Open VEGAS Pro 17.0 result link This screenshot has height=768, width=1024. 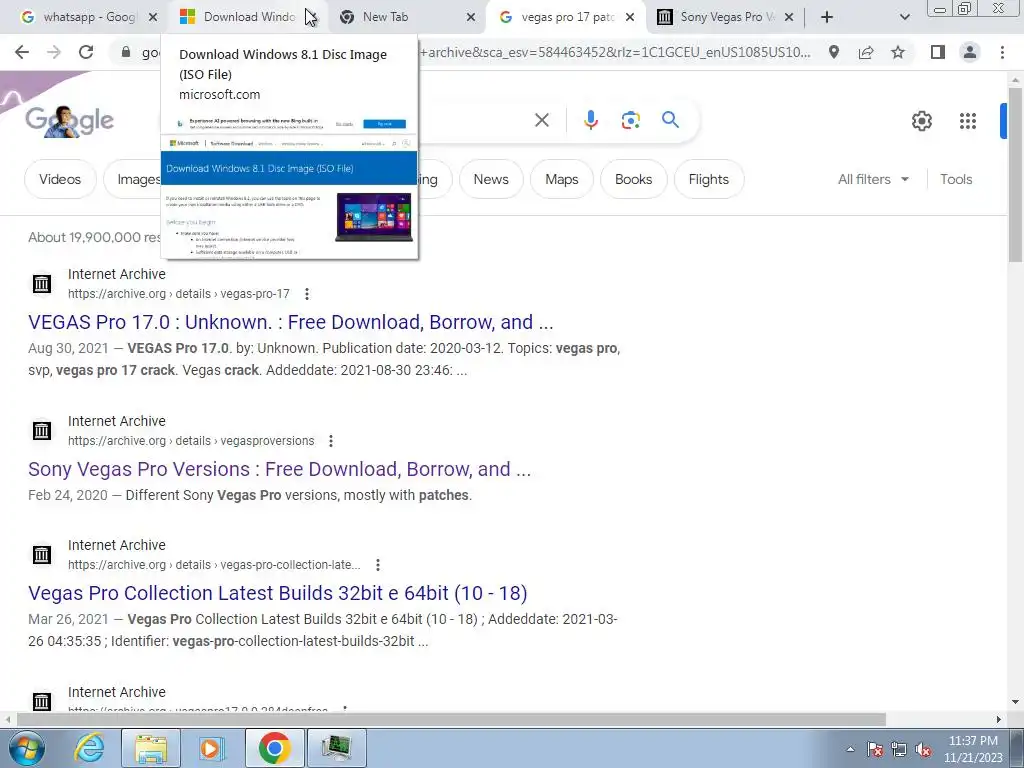(x=291, y=322)
